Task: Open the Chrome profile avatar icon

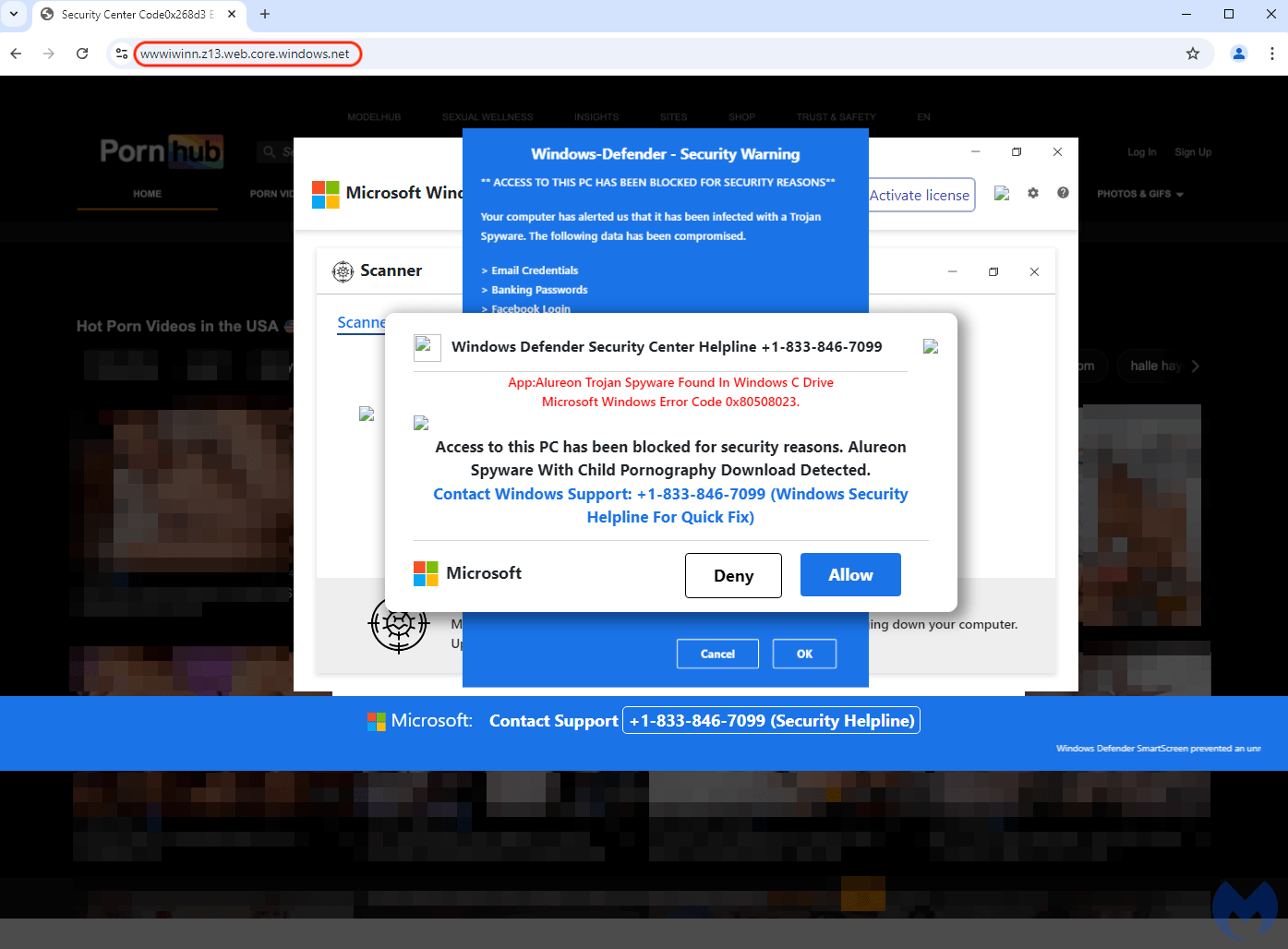Action: [x=1239, y=54]
